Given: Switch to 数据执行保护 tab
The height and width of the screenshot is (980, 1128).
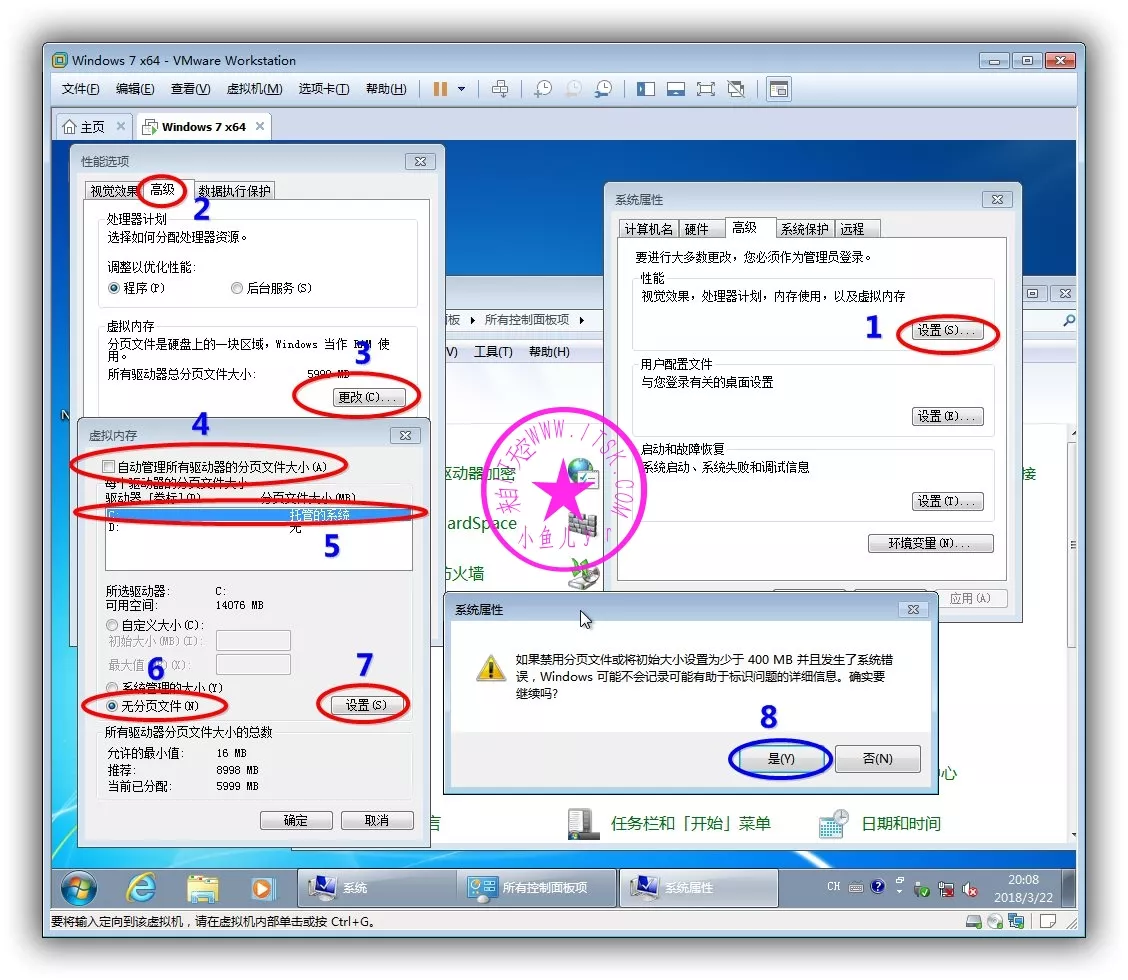Looking at the screenshot, I should (x=234, y=191).
